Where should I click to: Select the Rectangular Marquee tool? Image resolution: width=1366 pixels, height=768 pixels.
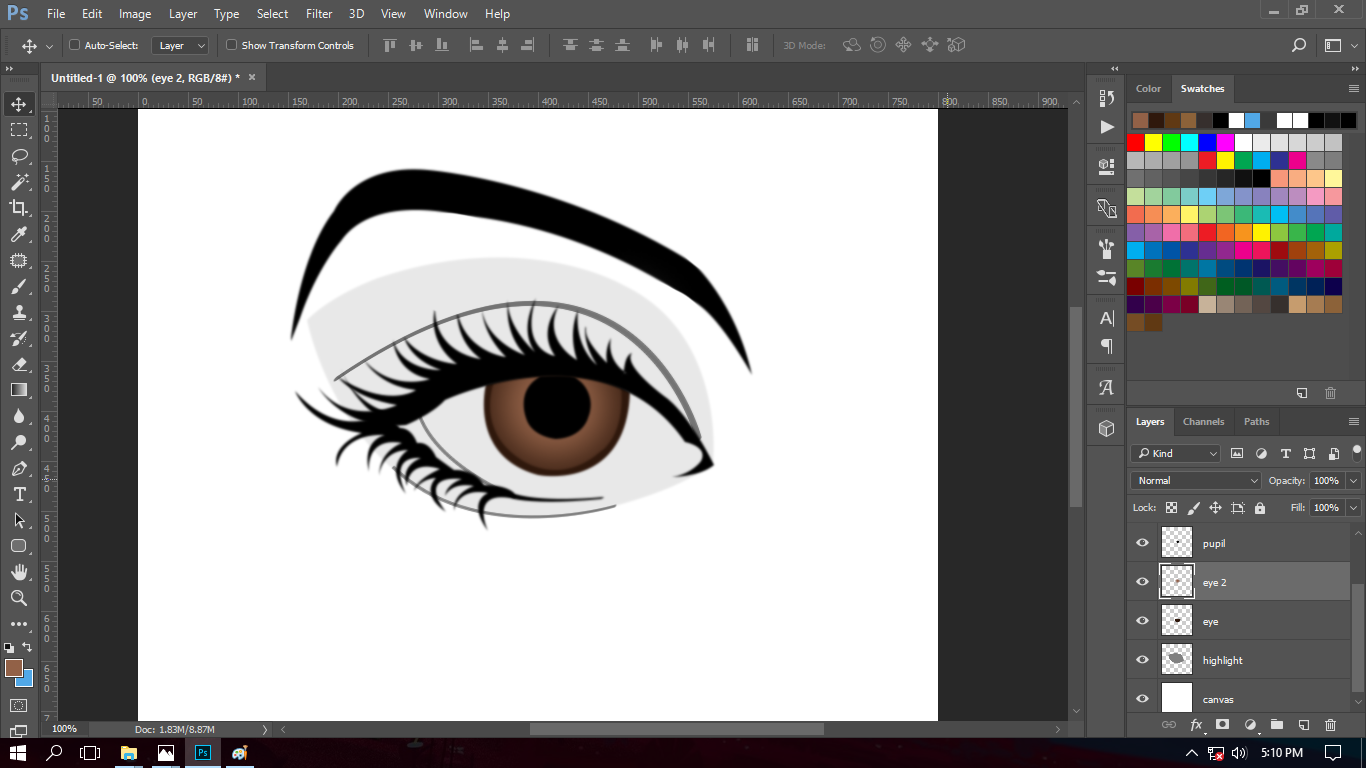tap(19, 130)
